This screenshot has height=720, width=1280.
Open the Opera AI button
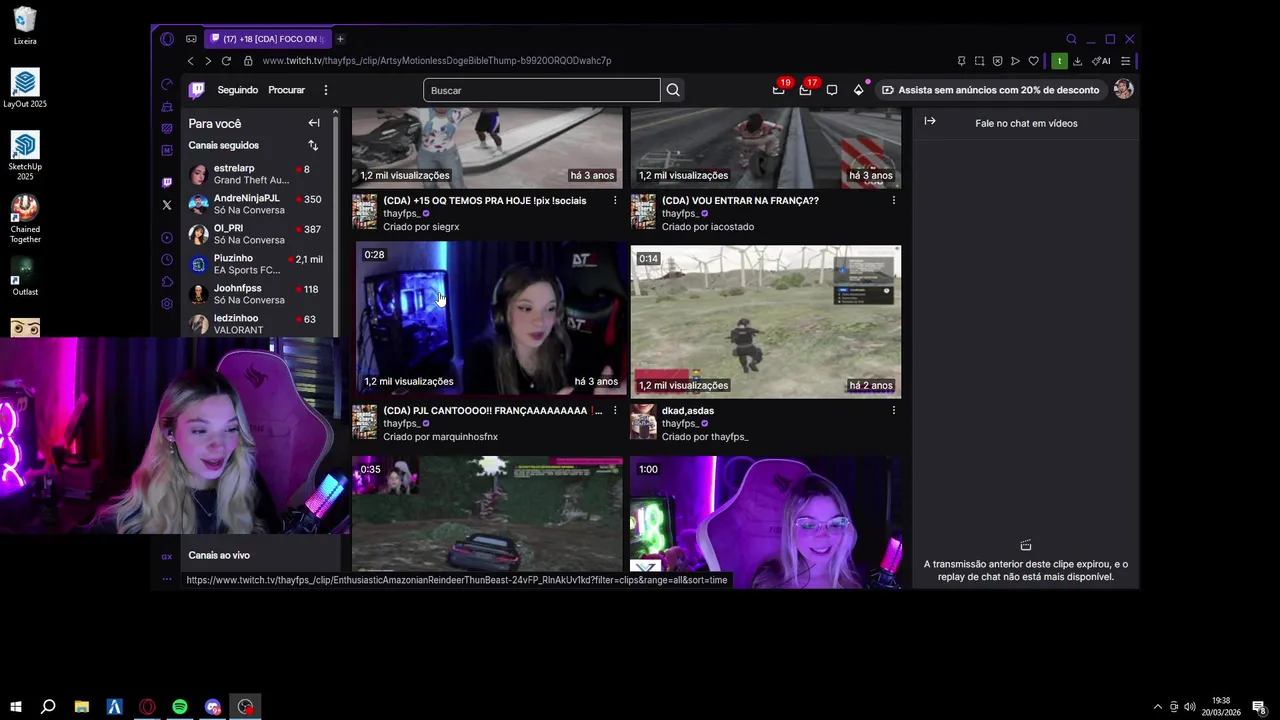pos(1101,61)
